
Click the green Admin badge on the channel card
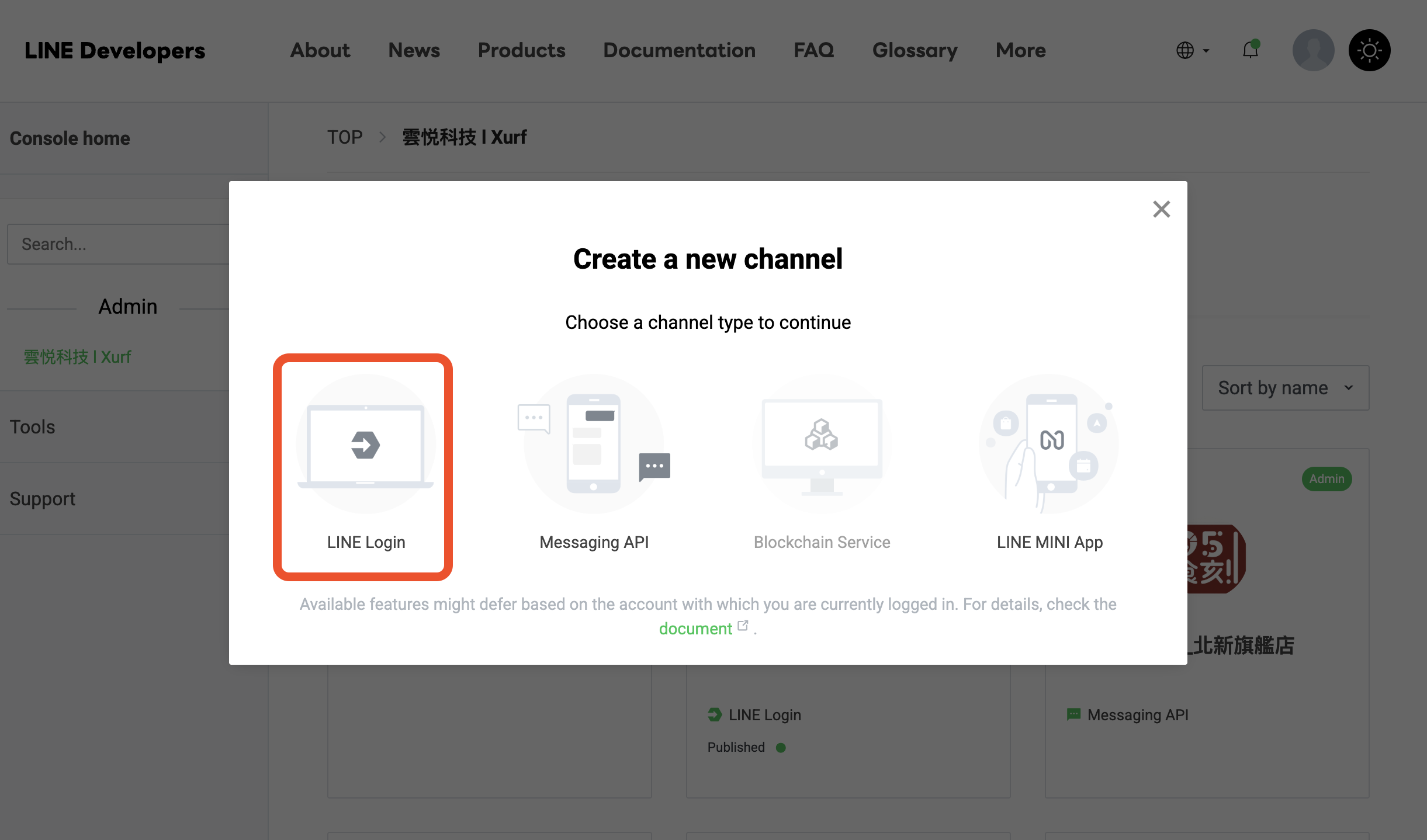point(1326,479)
